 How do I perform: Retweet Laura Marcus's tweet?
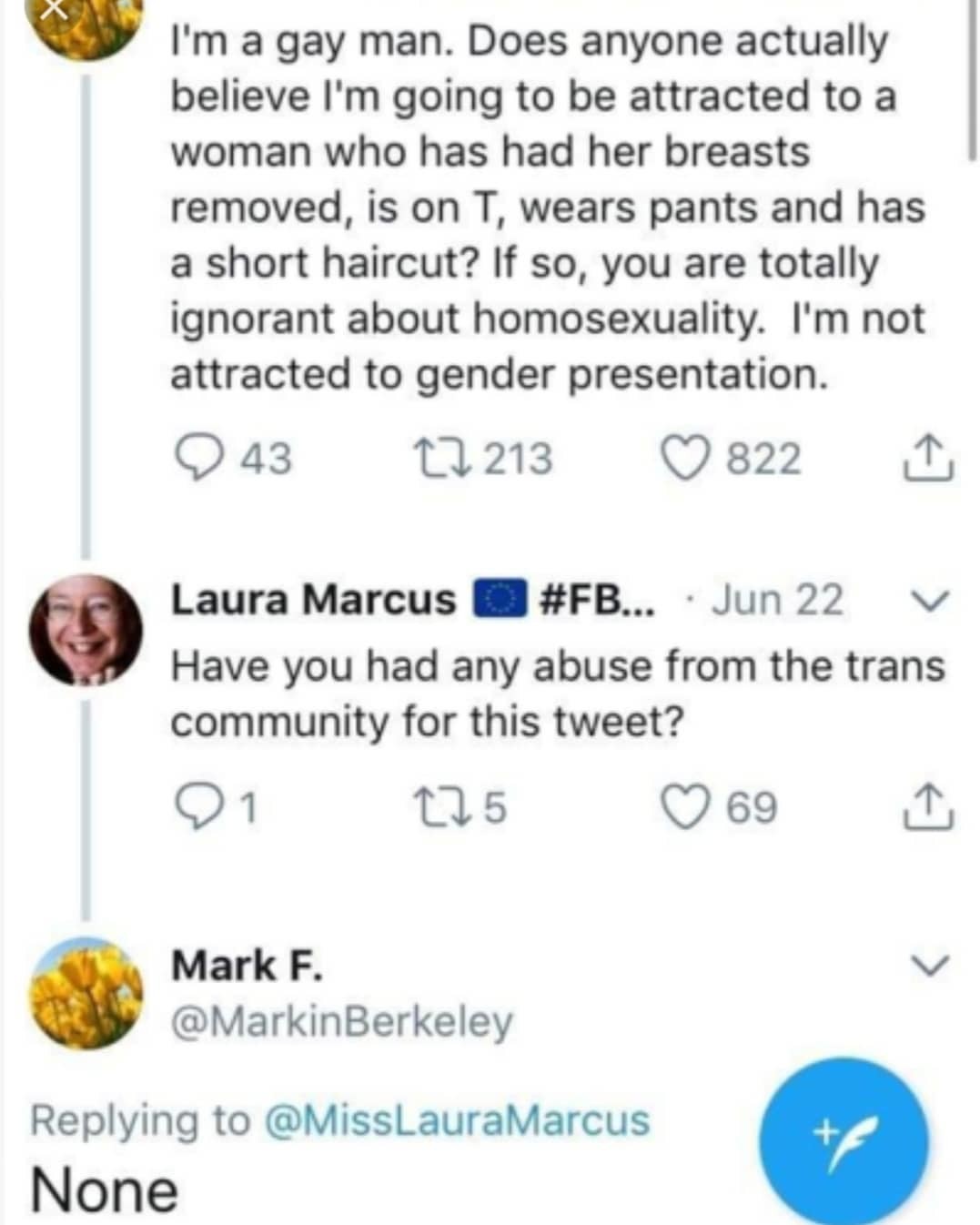click(x=441, y=807)
